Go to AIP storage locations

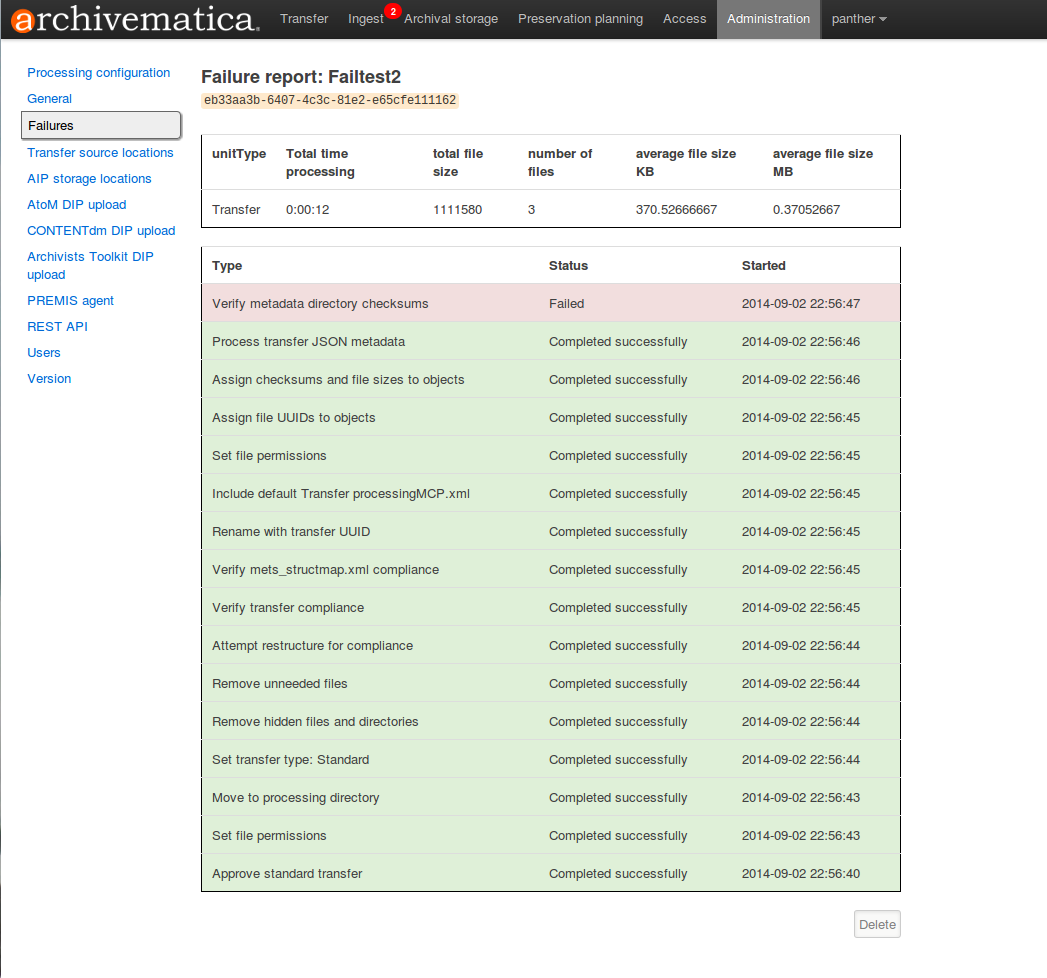(89, 179)
